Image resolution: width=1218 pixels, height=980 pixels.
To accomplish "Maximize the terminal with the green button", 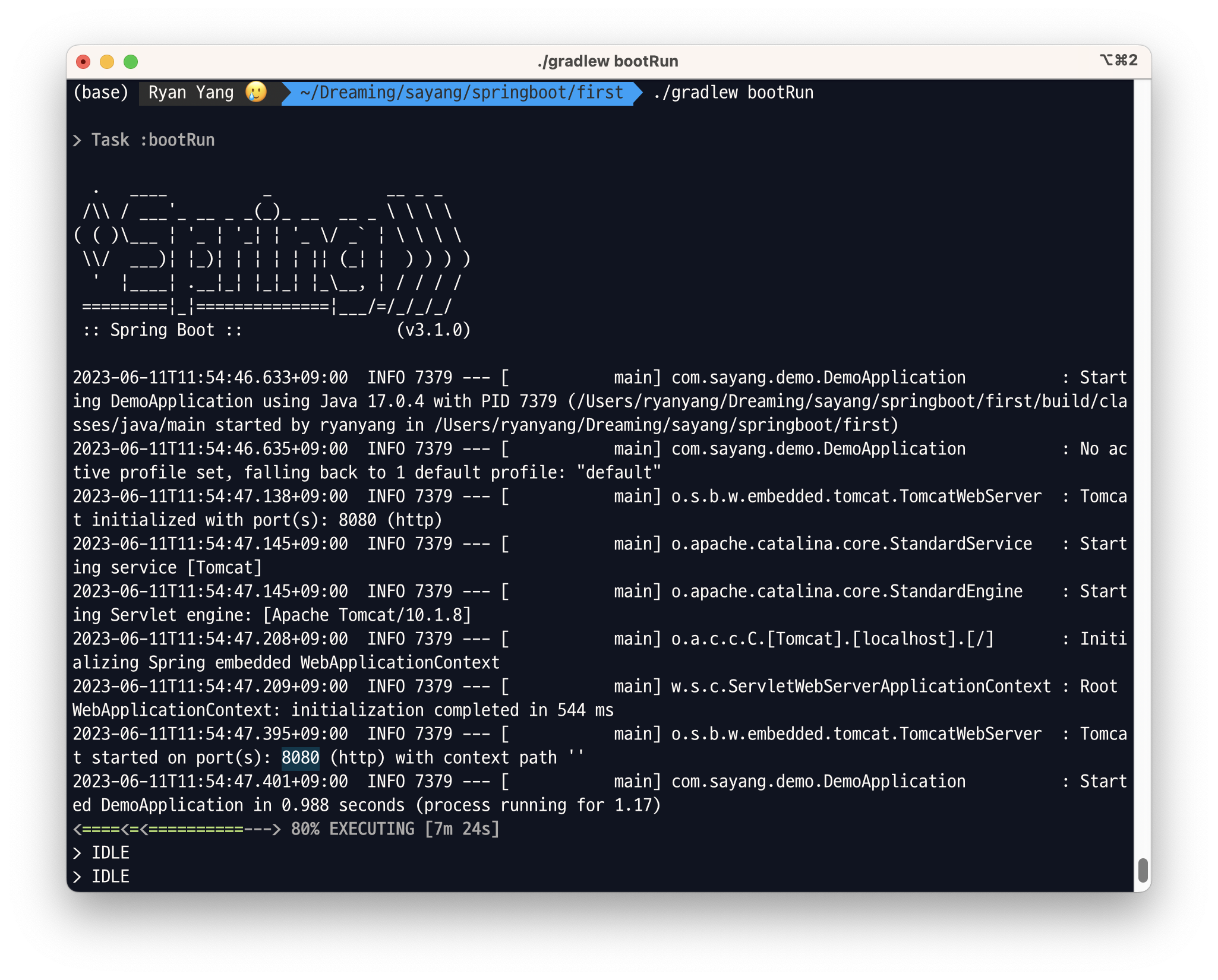I will click(x=131, y=62).
